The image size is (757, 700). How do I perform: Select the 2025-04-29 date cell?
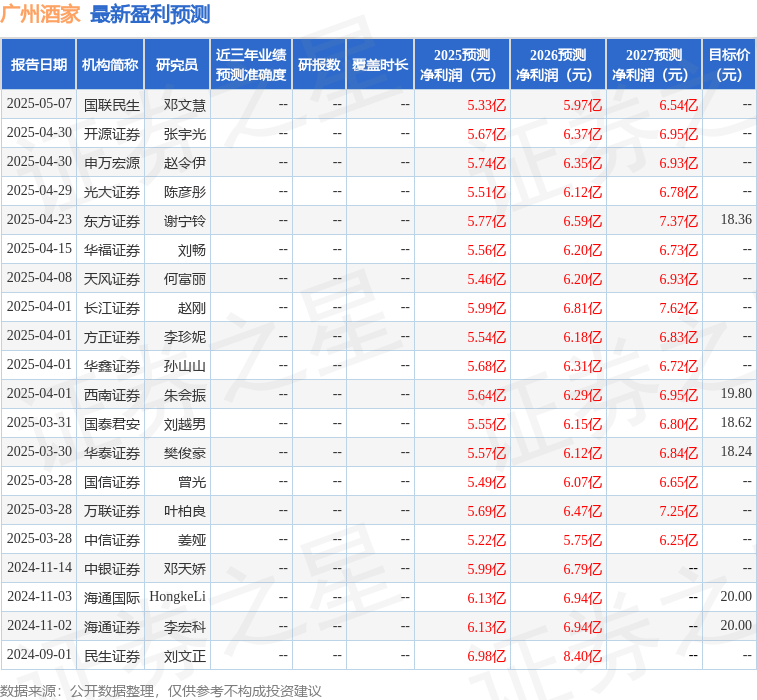coord(39,191)
